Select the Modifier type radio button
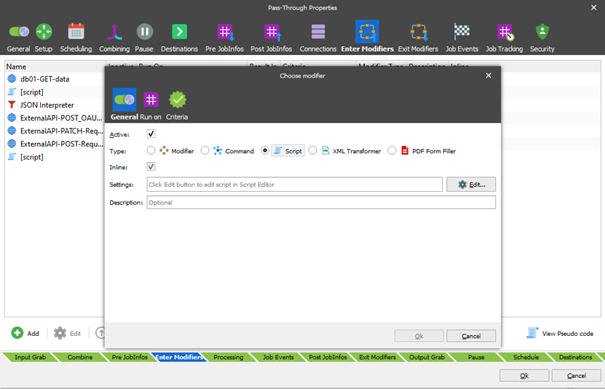Image resolution: width=605 pixels, height=389 pixels. click(x=151, y=151)
